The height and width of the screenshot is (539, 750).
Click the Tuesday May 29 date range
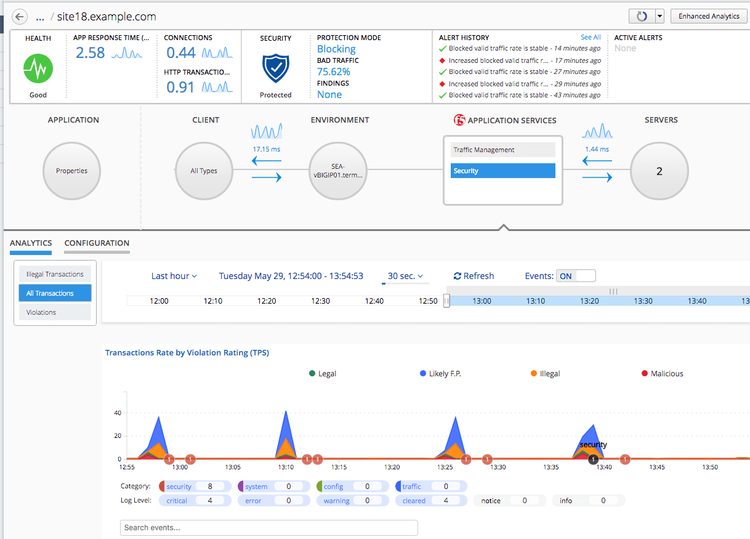click(291, 276)
